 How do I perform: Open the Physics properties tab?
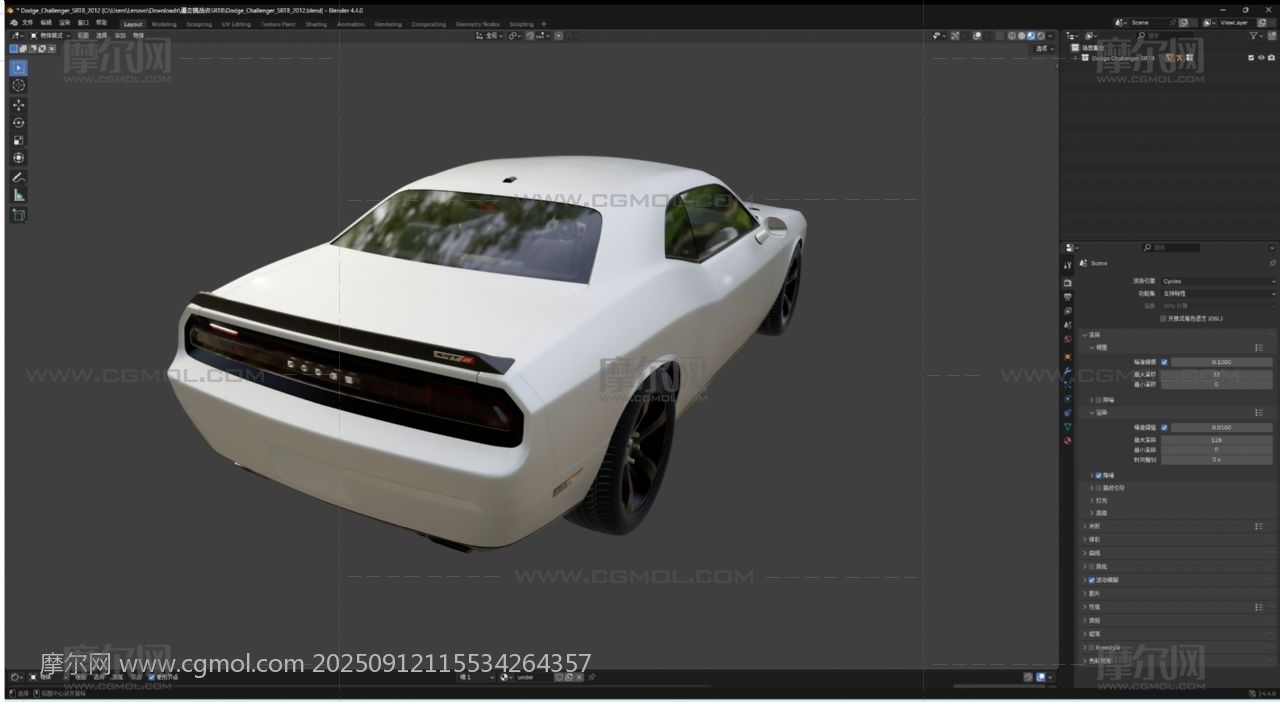coord(1068,398)
